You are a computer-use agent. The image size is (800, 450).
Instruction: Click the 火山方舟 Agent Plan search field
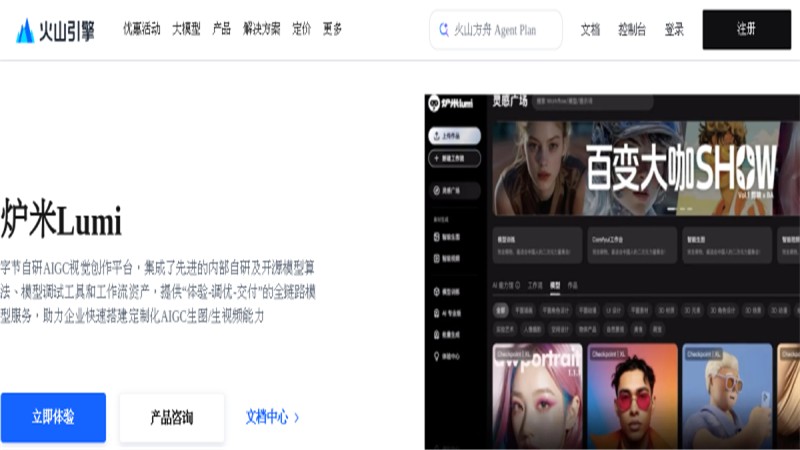tap(496, 30)
